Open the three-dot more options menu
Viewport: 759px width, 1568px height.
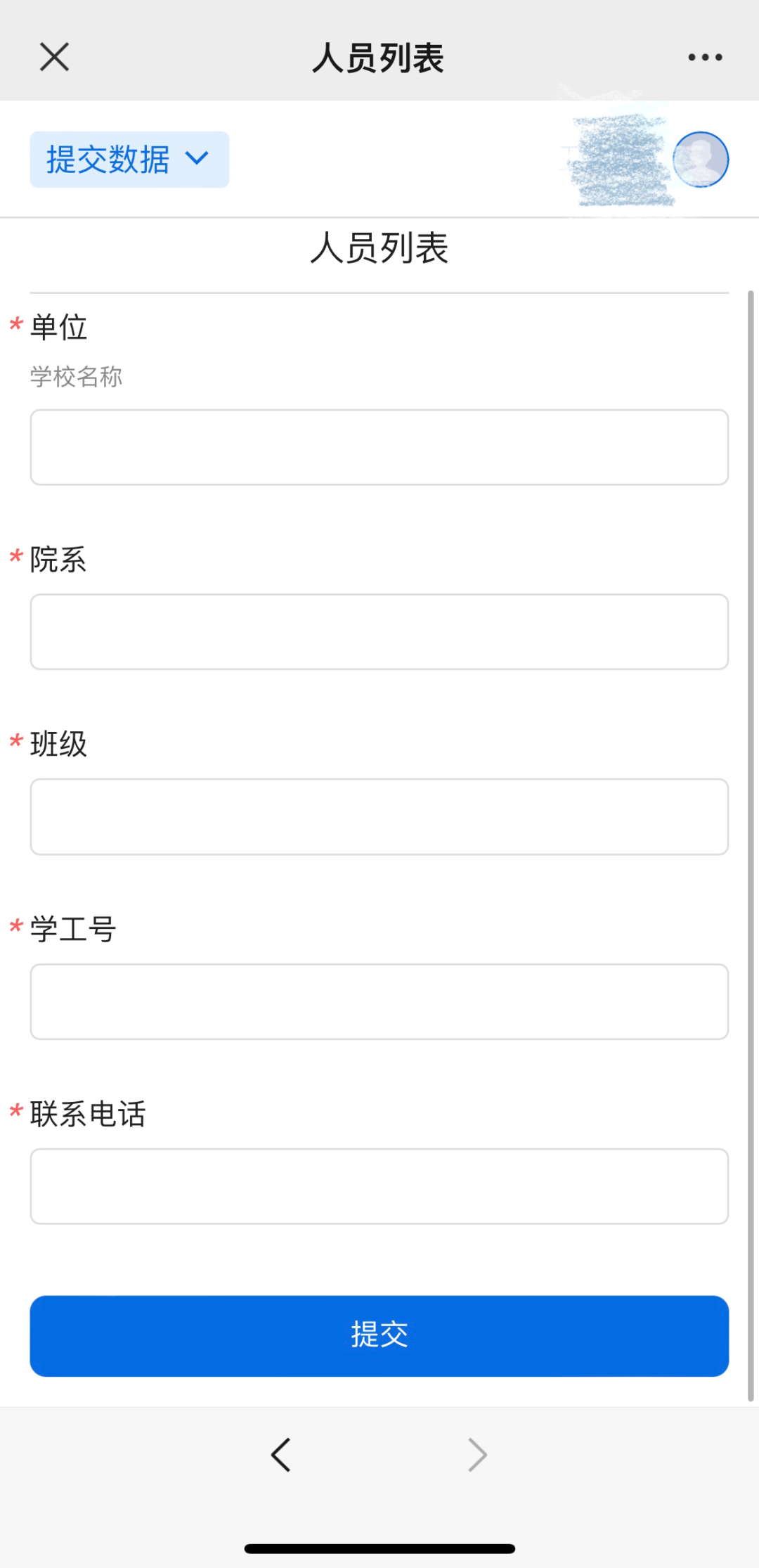tap(705, 57)
